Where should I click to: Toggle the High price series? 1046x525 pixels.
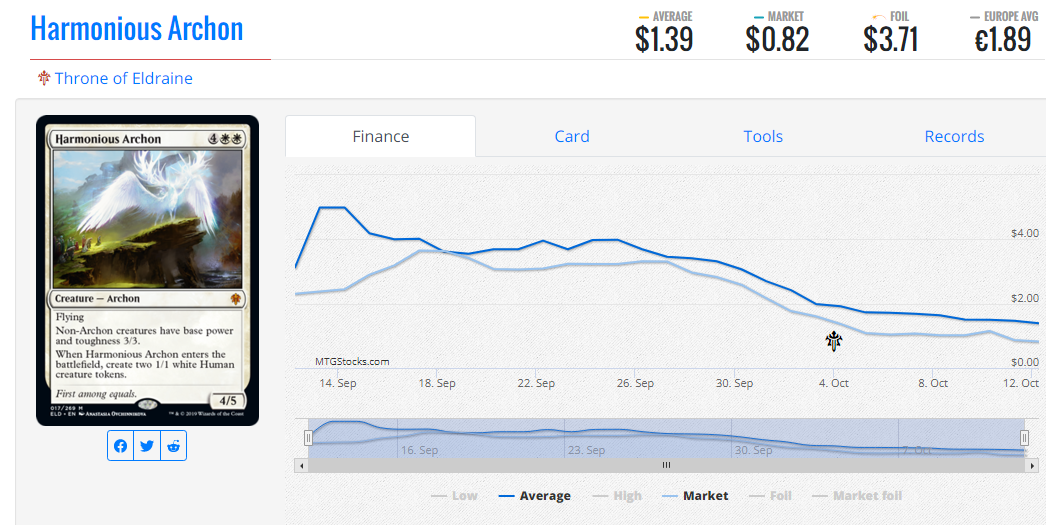617,496
